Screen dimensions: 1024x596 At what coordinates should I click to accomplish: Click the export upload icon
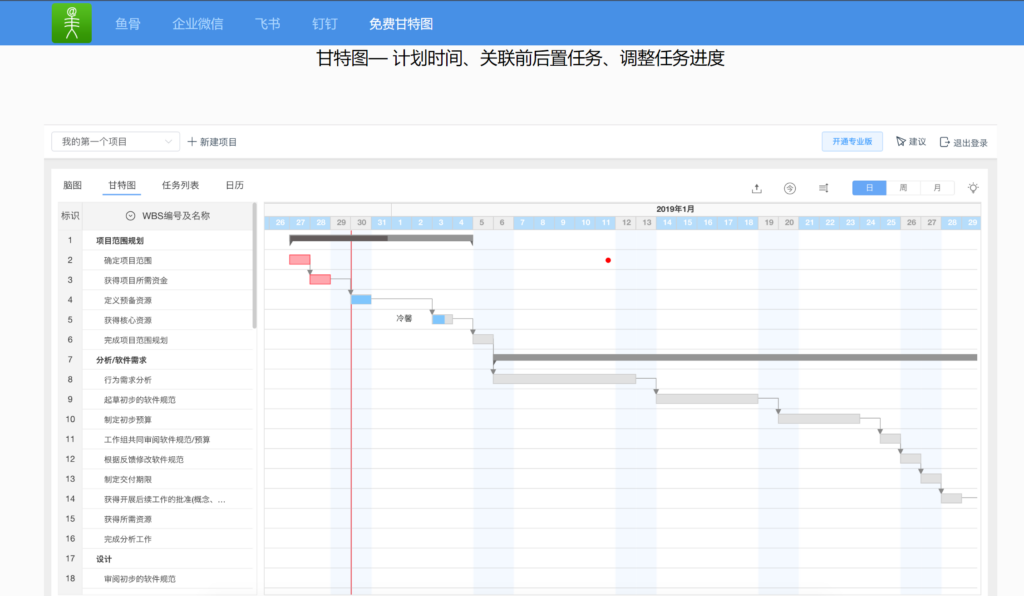click(757, 188)
